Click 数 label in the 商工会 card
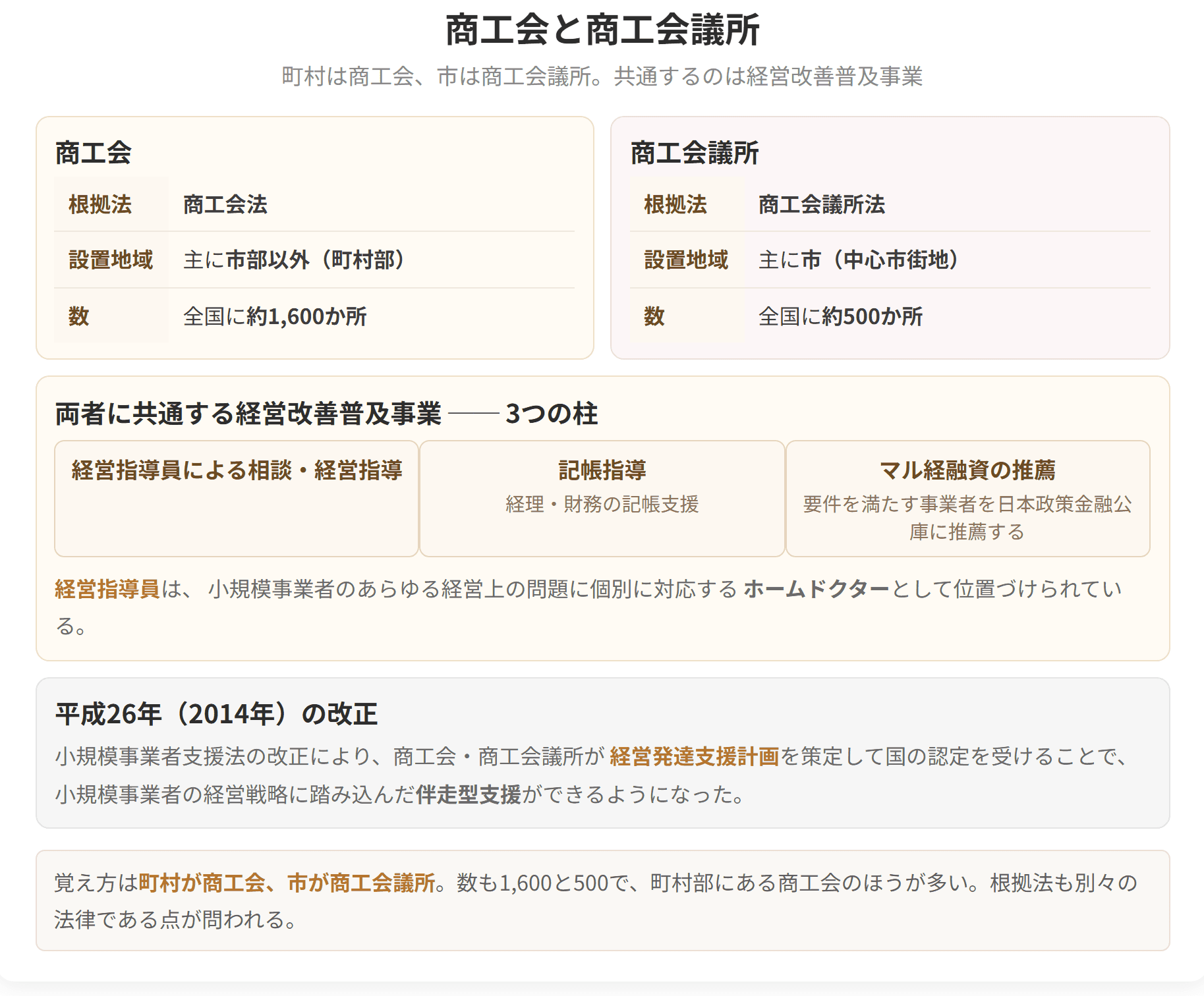The height and width of the screenshot is (996, 1204). 79,316
